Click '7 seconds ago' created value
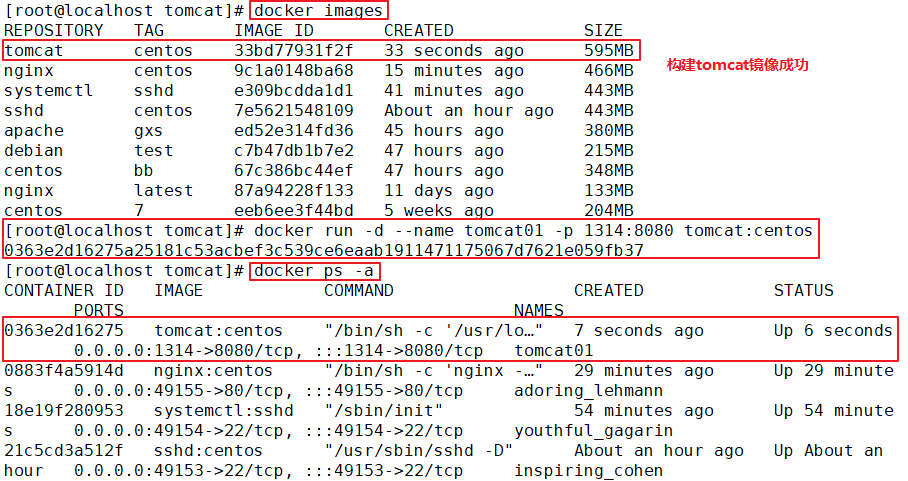The width and height of the screenshot is (908, 481). [639, 331]
